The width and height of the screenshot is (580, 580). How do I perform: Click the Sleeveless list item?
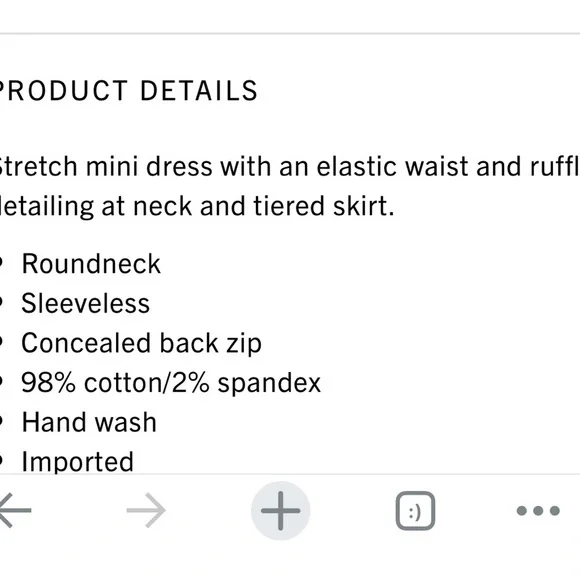coord(85,304)
